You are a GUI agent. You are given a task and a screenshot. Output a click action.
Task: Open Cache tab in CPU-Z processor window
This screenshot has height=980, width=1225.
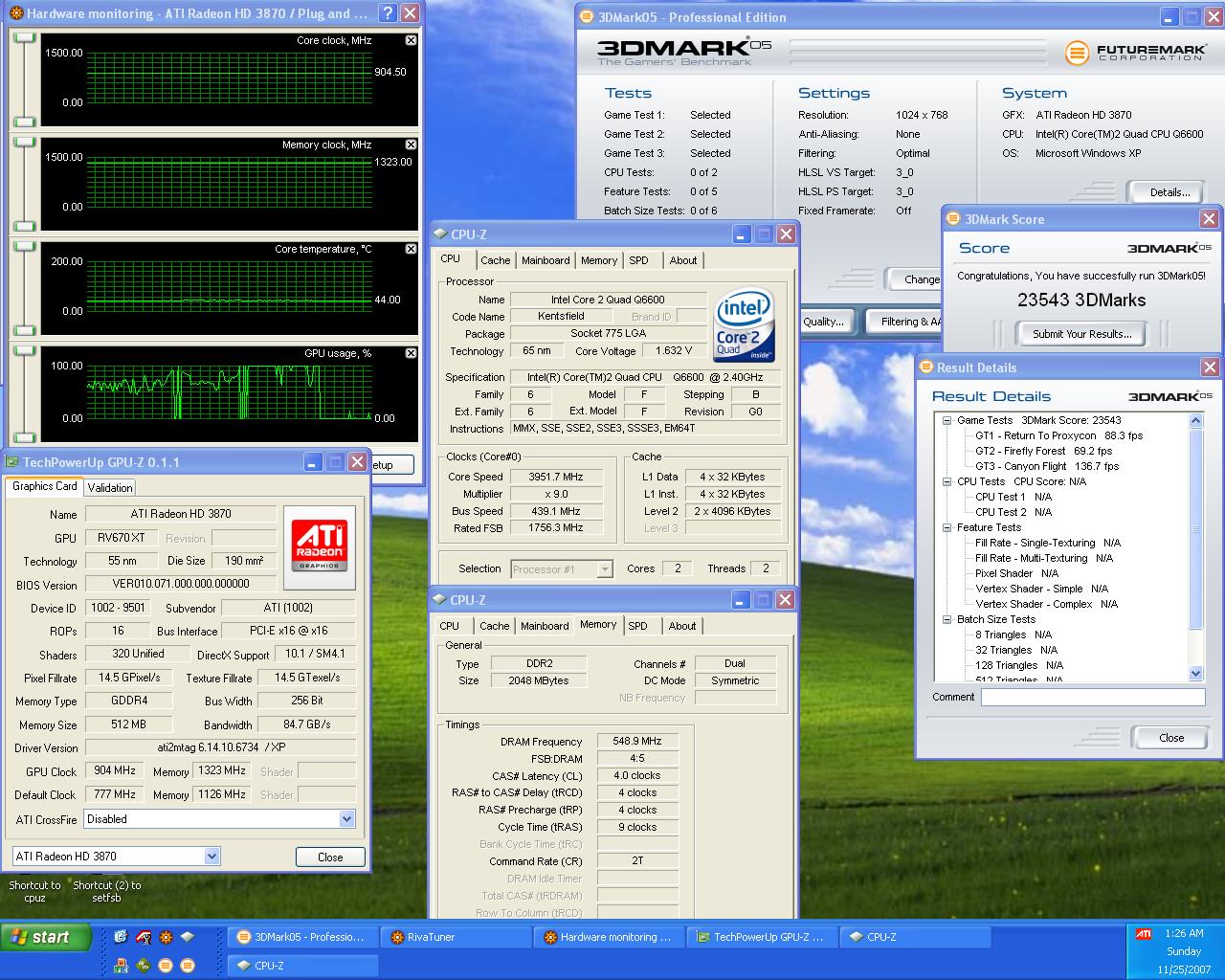pos(495,260)
